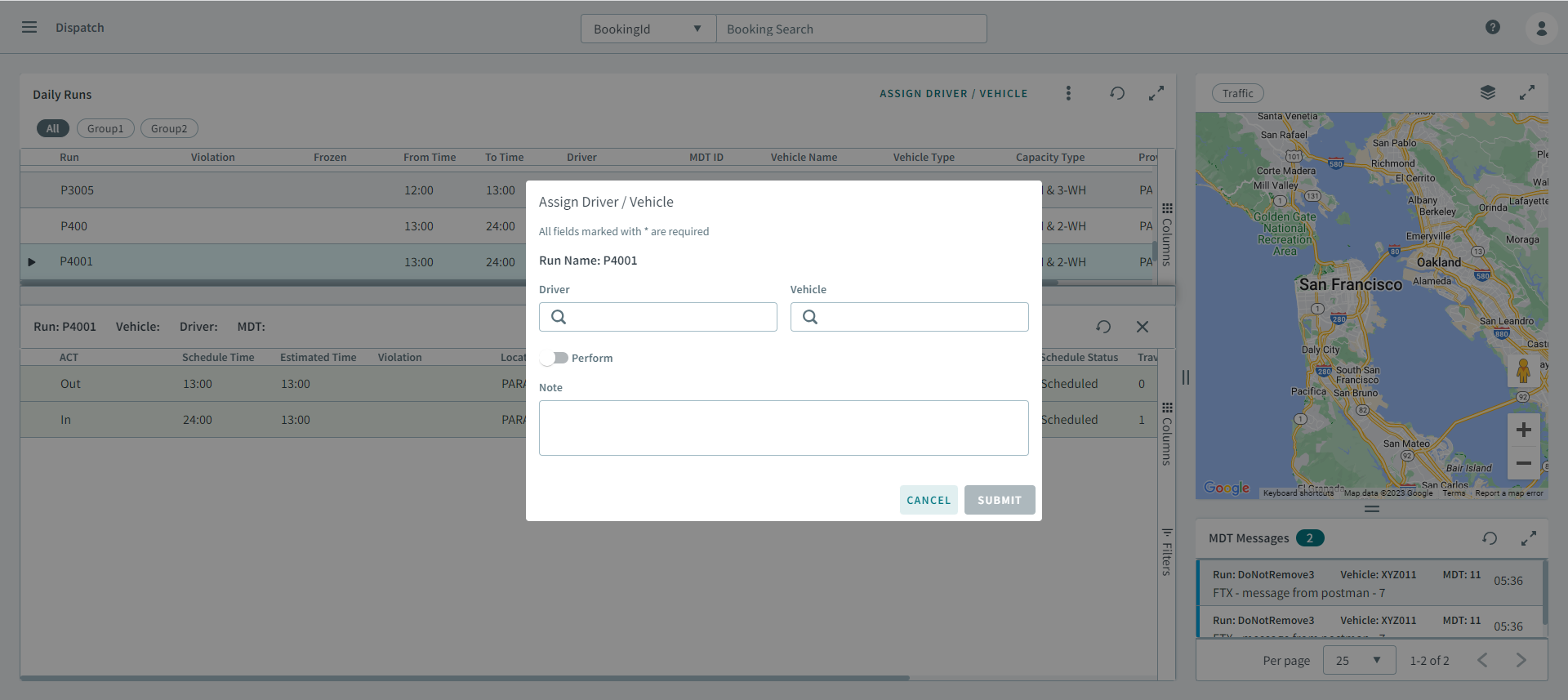1568x700 pixels.
Task: Sort by the Estimated Time column header
Action: tap(318, 357)
